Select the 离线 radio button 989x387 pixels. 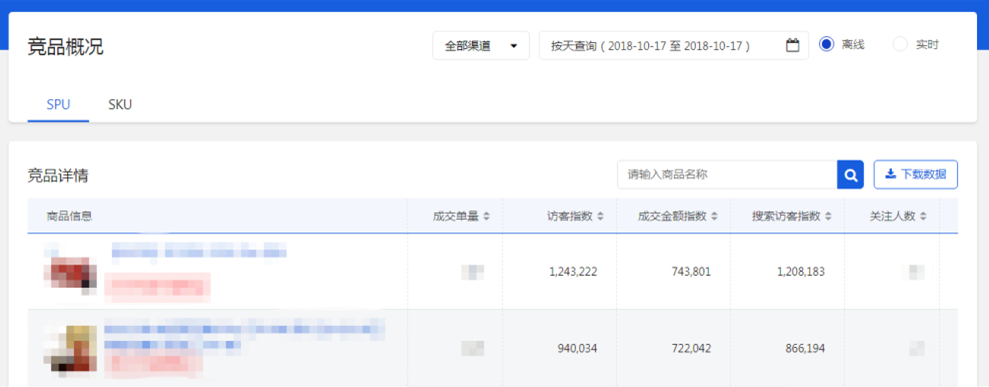(x=826, y=45)
